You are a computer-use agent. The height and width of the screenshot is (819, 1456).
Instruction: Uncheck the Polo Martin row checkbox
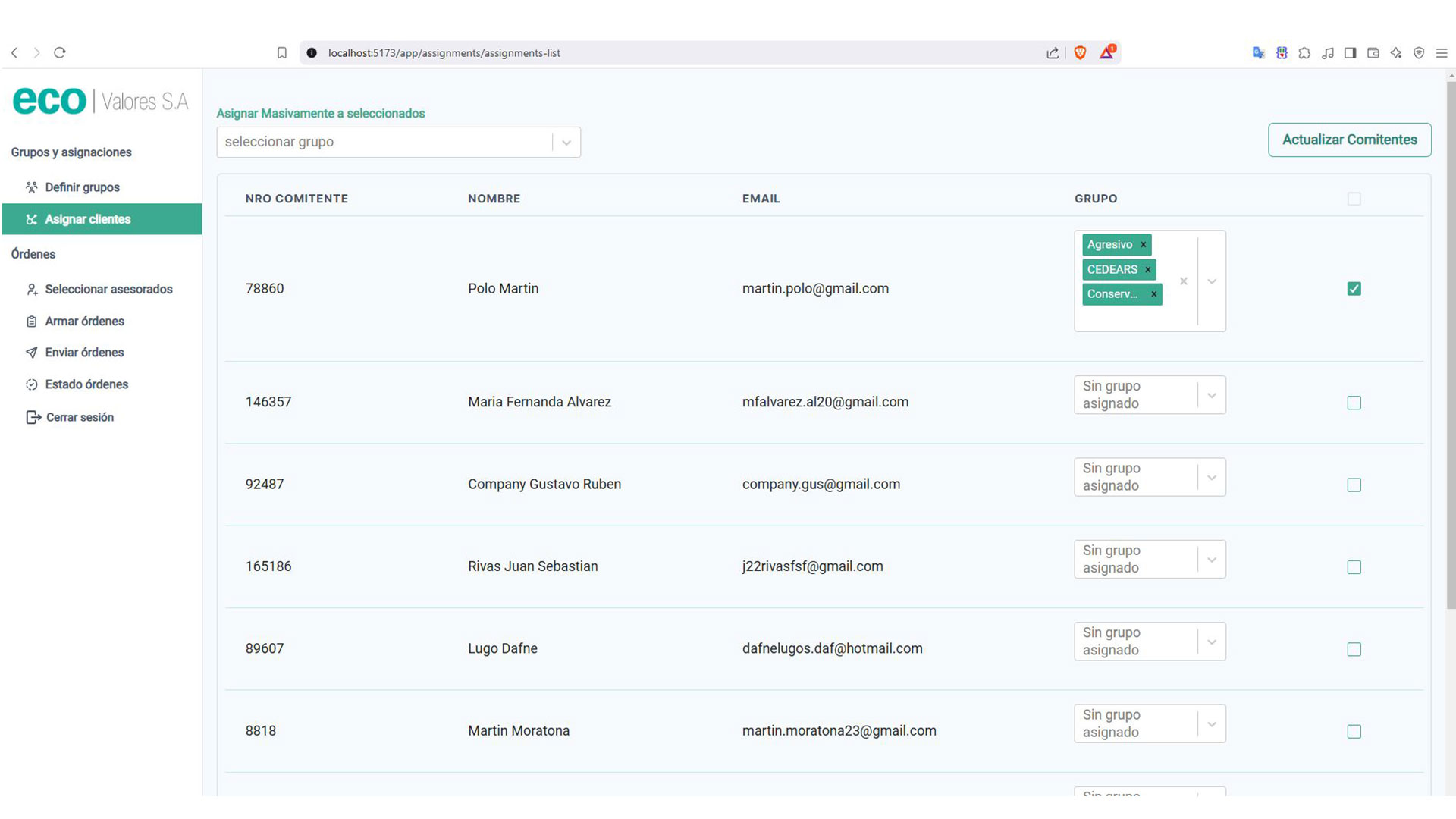coord(1354,289)
